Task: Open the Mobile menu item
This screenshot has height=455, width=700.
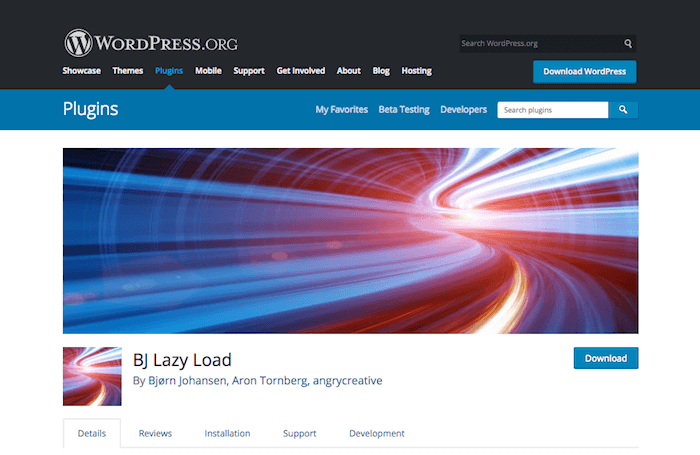Action: (208, 71)
